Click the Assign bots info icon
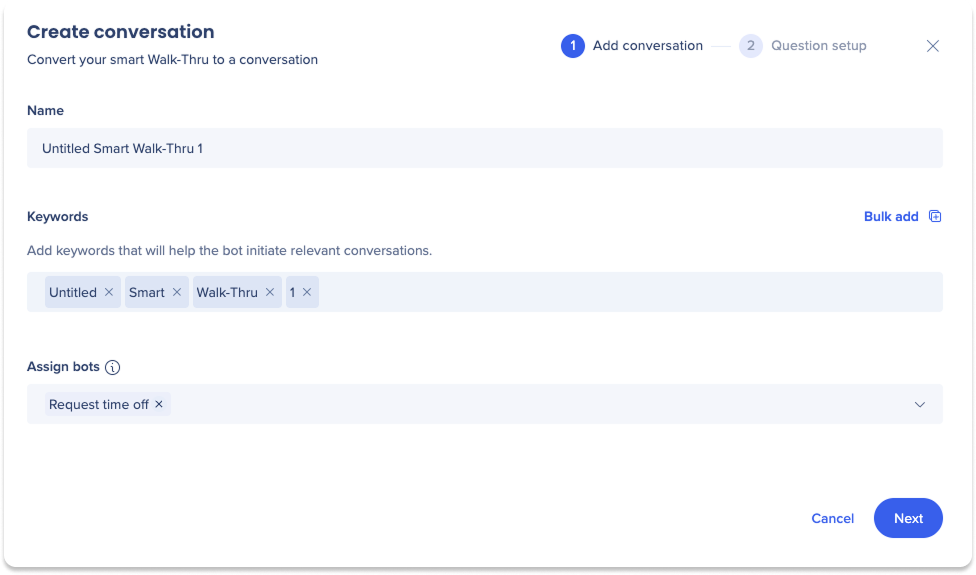 coord(113,367)
